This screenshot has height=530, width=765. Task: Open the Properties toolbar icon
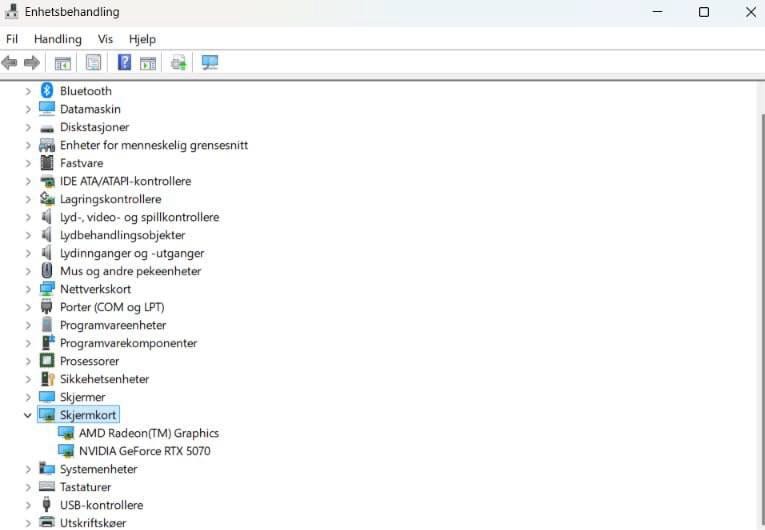(93, 62)
